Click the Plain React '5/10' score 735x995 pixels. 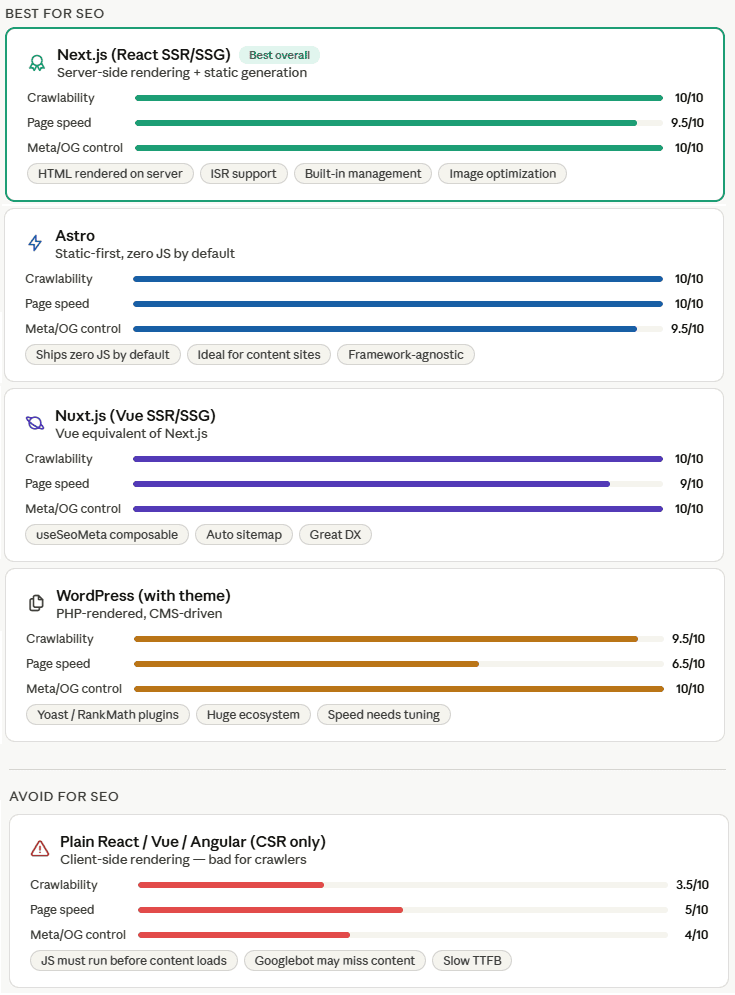(696, 909)
